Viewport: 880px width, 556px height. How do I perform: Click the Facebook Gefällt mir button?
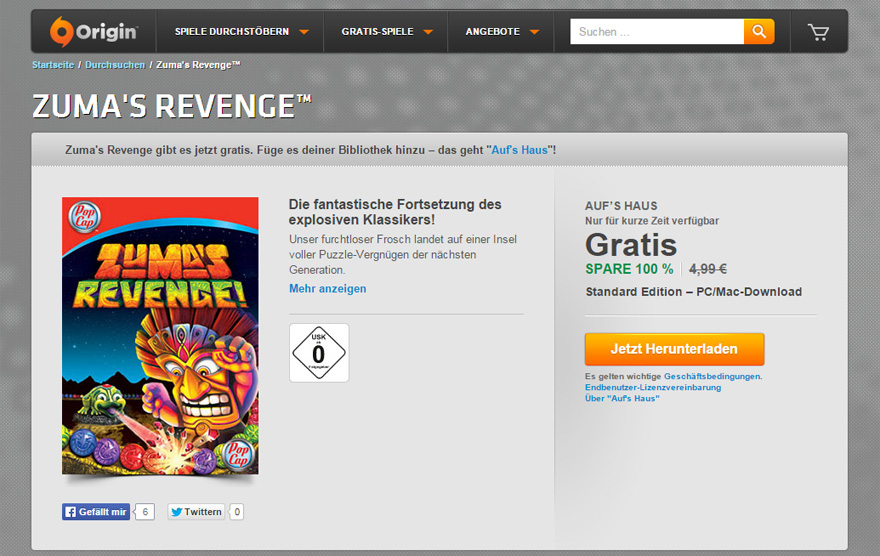[96, 512]
